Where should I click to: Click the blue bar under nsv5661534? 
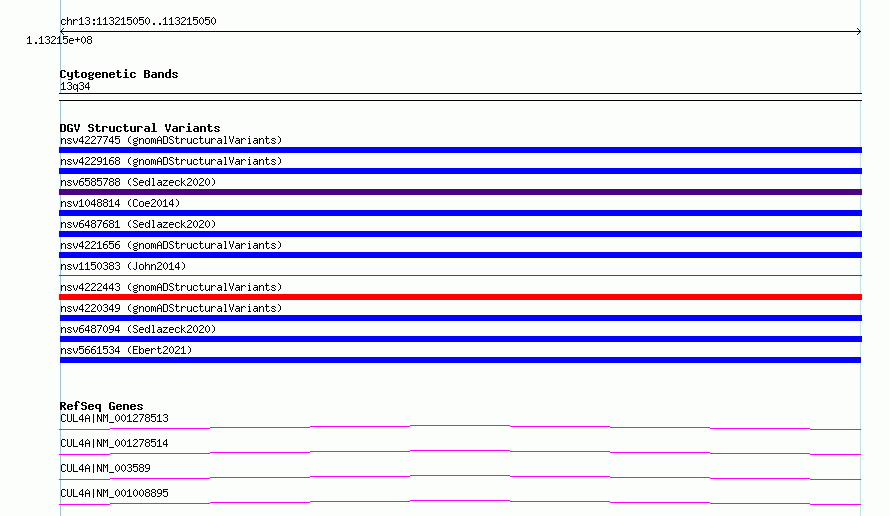pyautogui.click(x=460, y=360)
